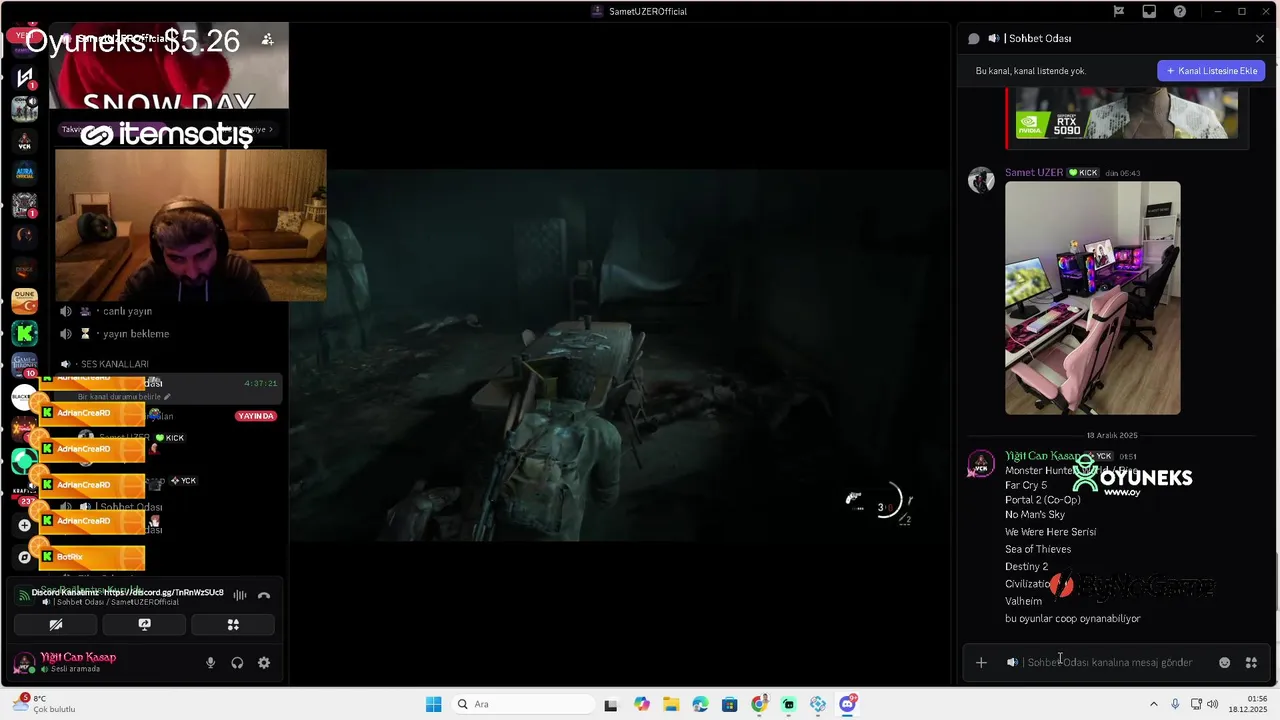Select the canlı yayın voice channel
The image size is (1280, 720).
click(127, 311)
